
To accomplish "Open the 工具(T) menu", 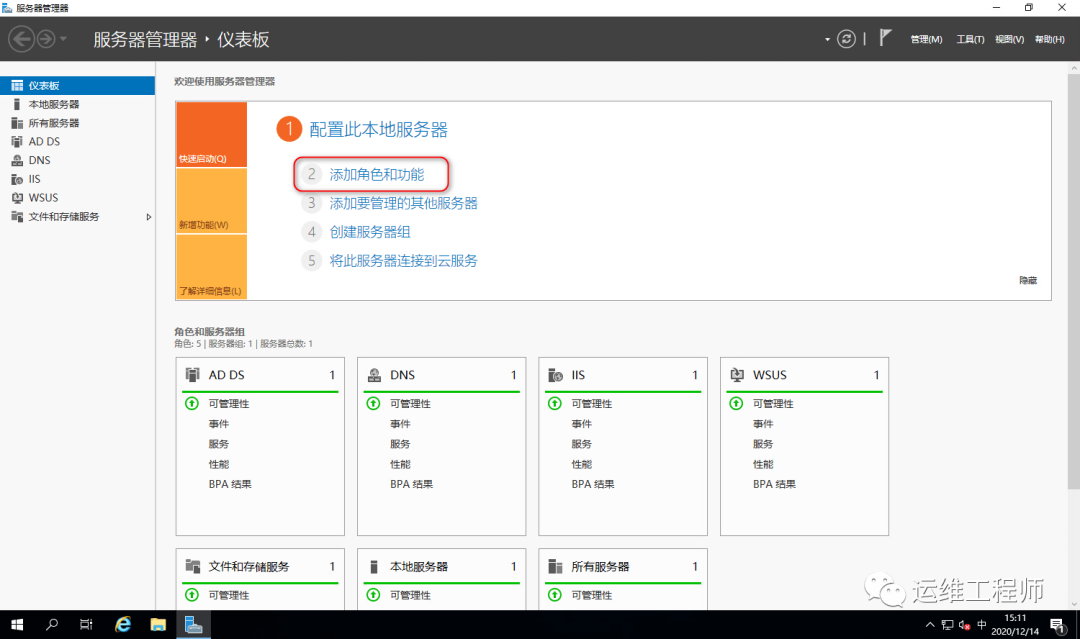I will (x=970, y=39).
